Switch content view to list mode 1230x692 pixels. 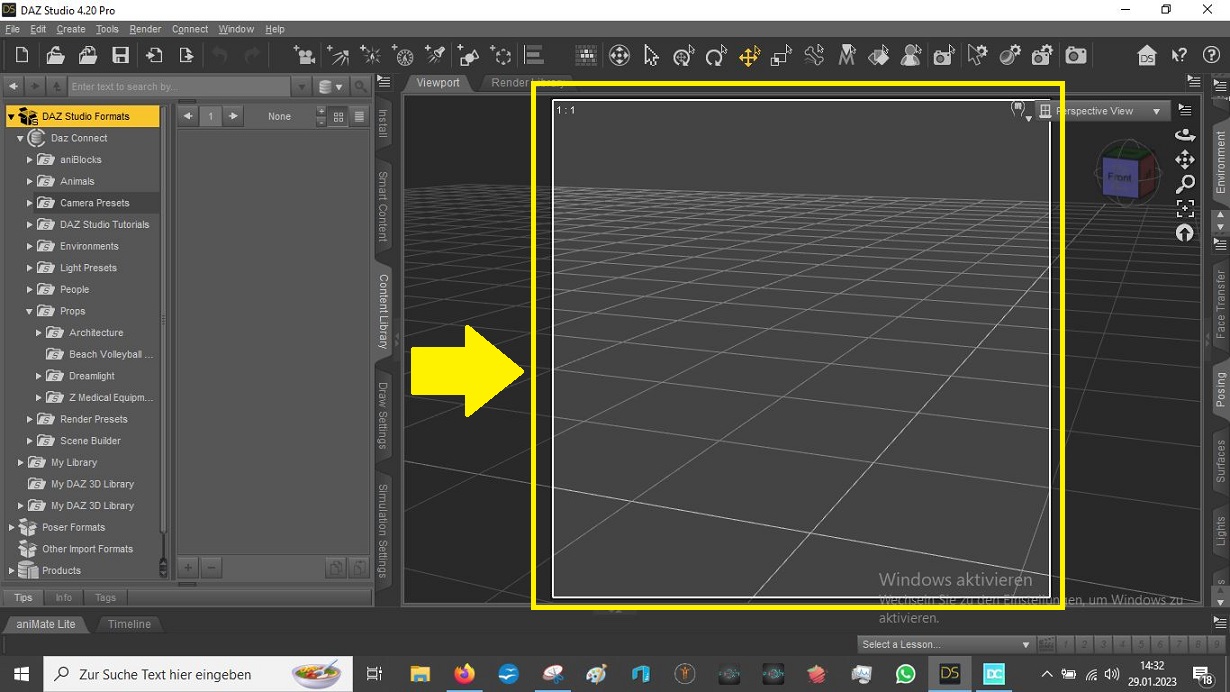pos(359,117)
